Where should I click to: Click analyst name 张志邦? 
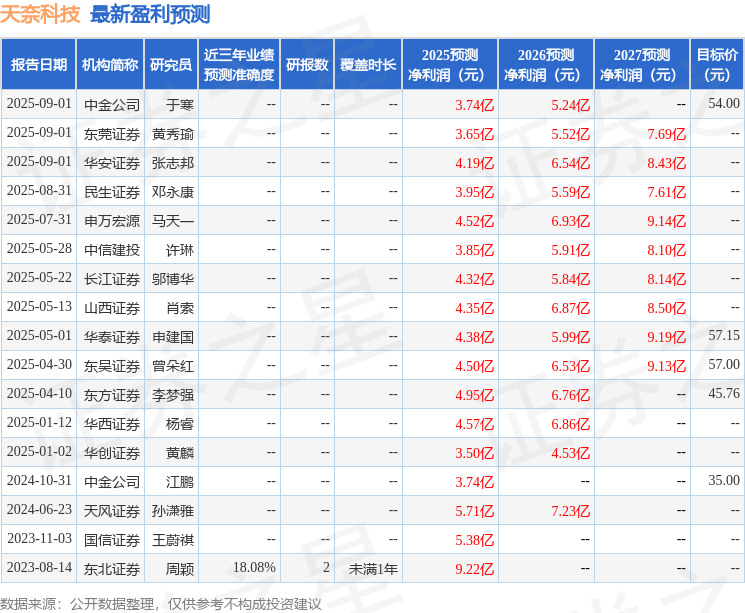click(x=172, y=162)
